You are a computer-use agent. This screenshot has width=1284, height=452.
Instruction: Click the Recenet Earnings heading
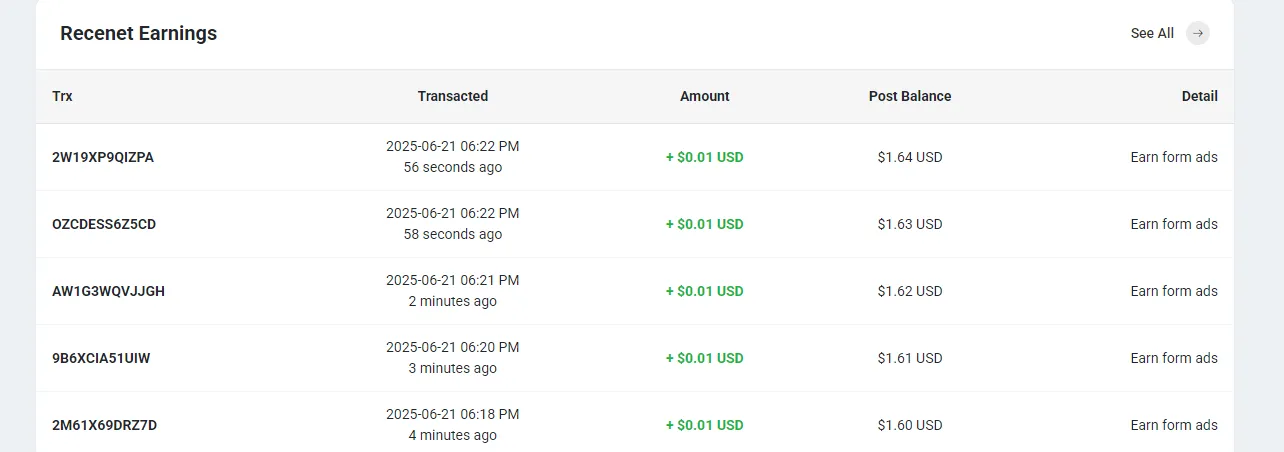(138, 33)
